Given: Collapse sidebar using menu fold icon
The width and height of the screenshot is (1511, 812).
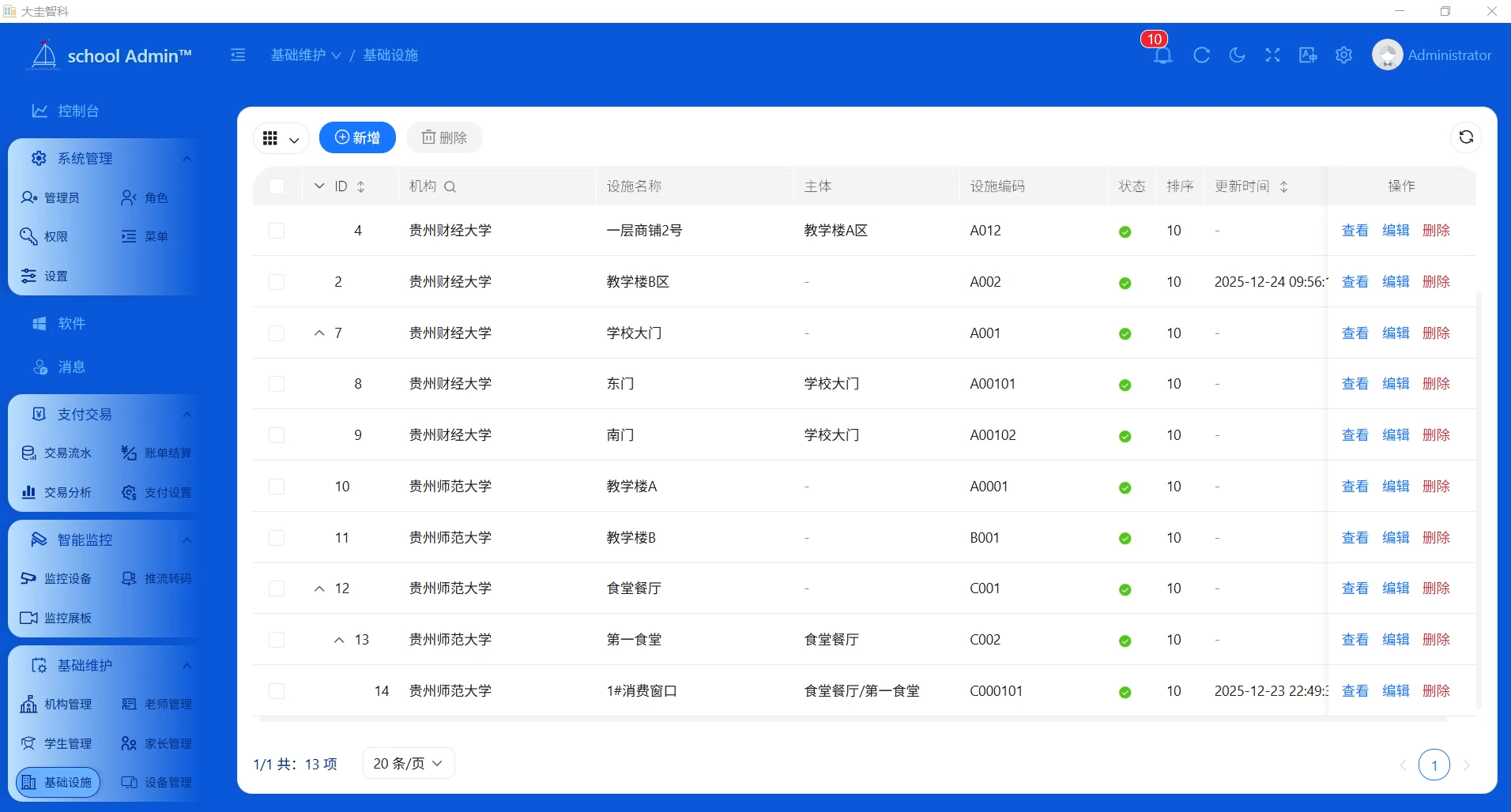Looking at the screenshot, I should click(238, 55).
